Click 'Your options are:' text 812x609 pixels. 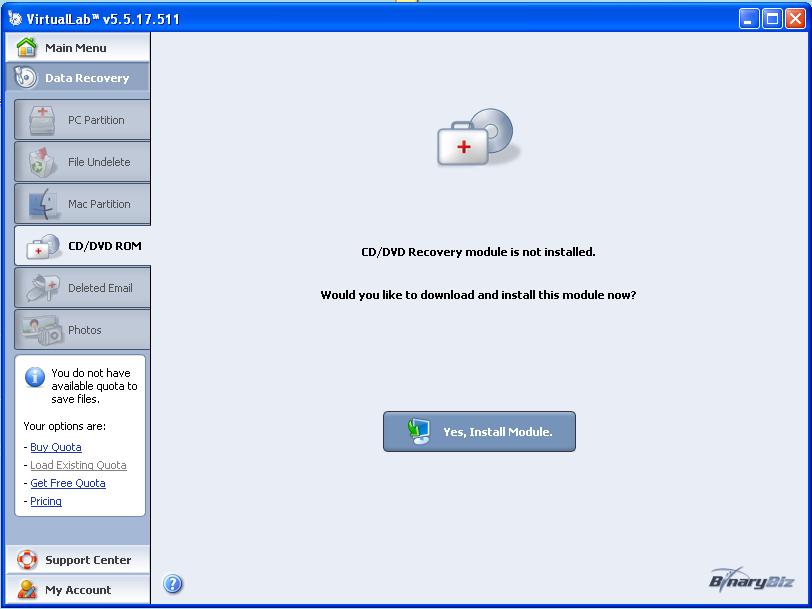[x=65, y=426]
